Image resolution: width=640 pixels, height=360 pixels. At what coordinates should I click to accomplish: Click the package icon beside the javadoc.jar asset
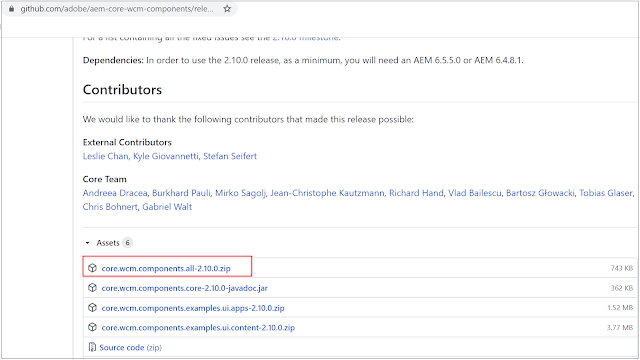[x=93, y=288]
